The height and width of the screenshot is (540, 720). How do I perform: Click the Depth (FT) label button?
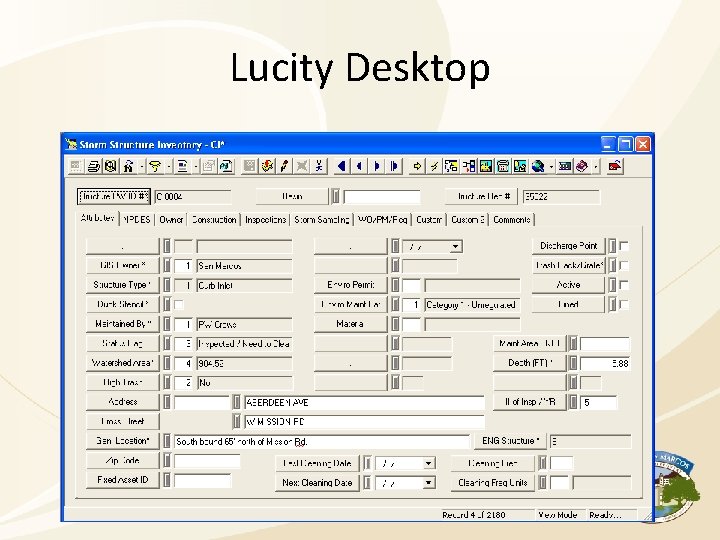[x=530, y=363]
